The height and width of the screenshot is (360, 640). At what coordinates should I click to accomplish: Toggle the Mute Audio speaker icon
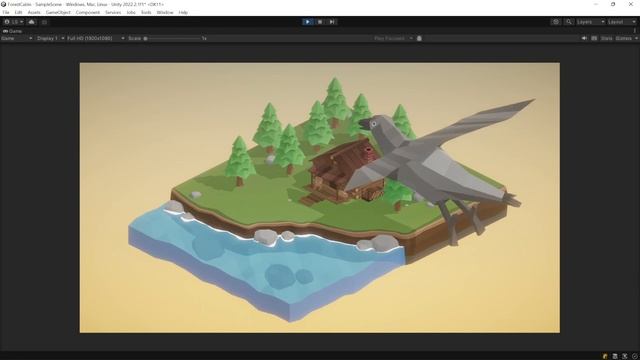tap(584, 38)
